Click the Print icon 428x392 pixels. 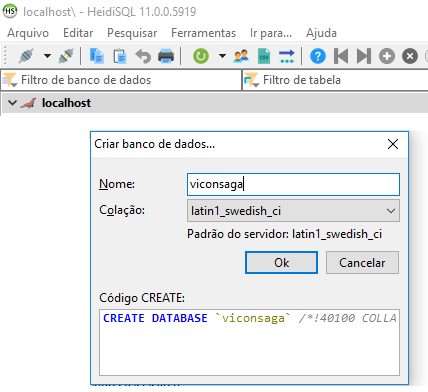pos(166,56)
